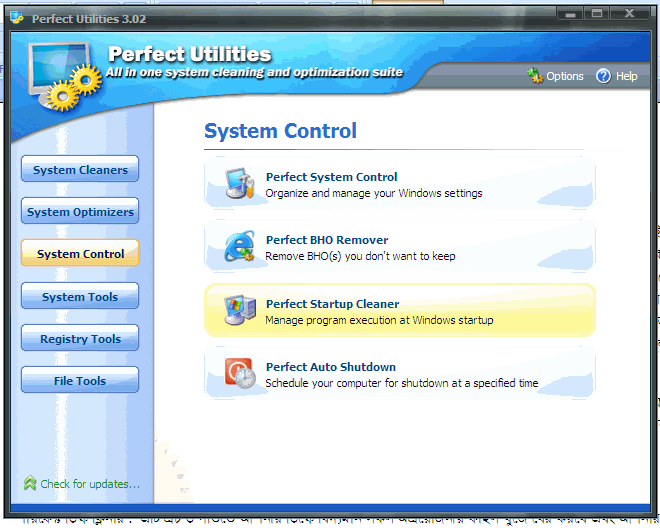
Task: Switch to File Tools
Action: (x=80, y=380)
